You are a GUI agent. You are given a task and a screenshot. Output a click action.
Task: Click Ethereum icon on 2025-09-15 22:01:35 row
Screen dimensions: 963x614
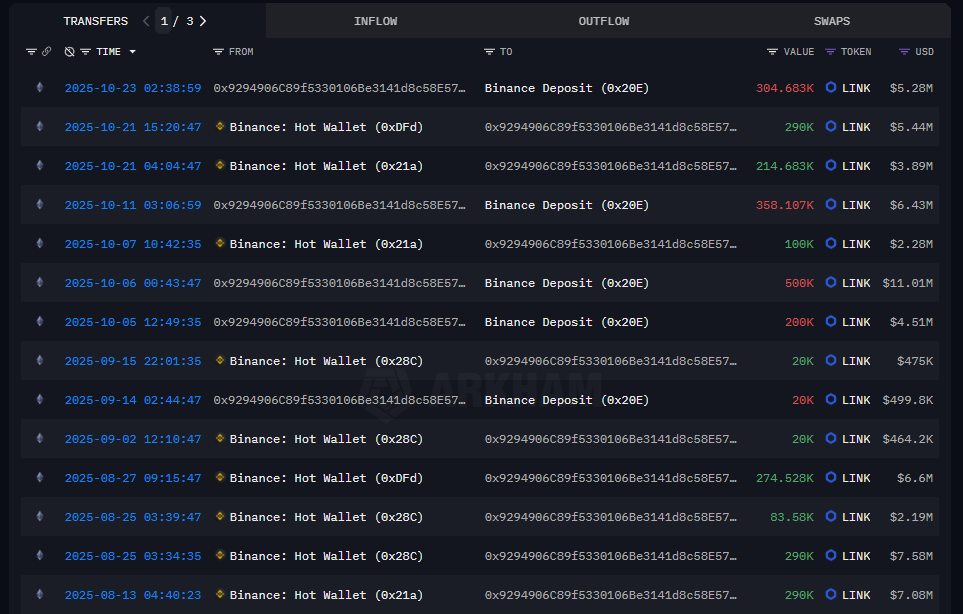click(x=40, y=360)
